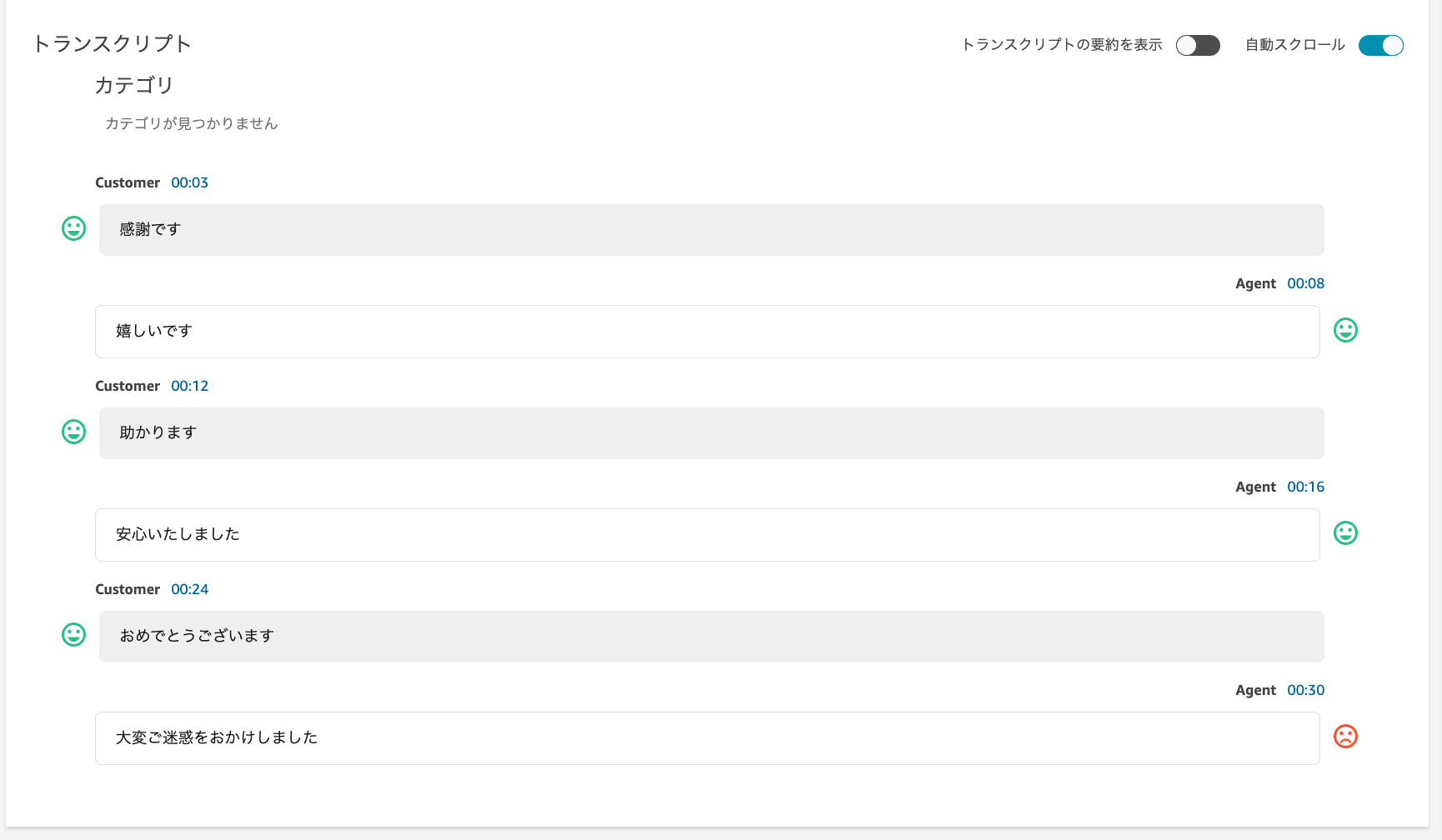
Task: Jump to 00:12 via the timestamp link
Action: pos(189,385)
